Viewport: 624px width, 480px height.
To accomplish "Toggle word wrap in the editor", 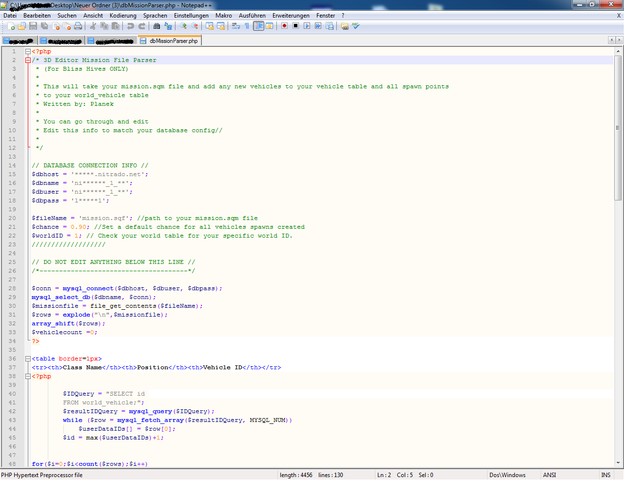I will [236, 26].
